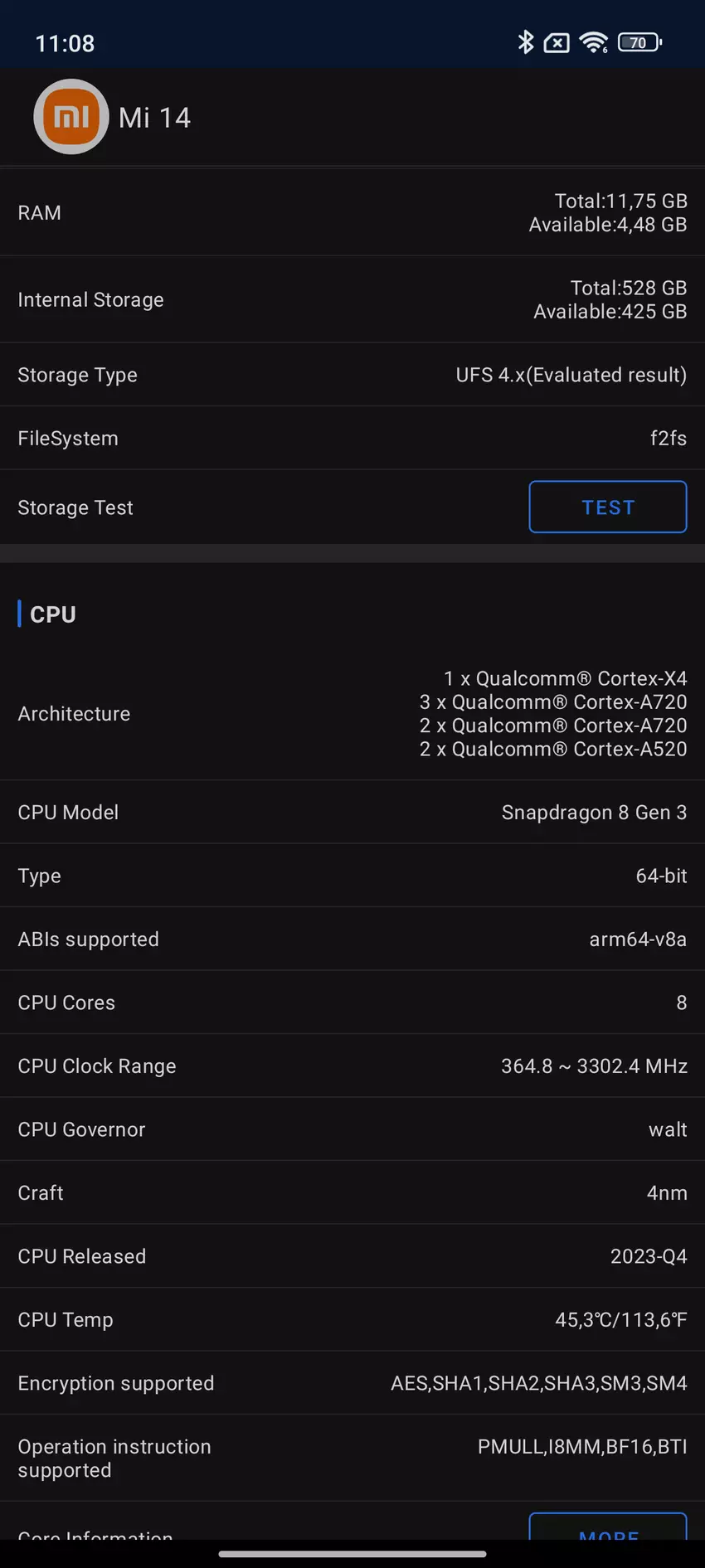Tap the battery level indicator
Viewport: 705px width, 1568px height.
coord(639,42)
